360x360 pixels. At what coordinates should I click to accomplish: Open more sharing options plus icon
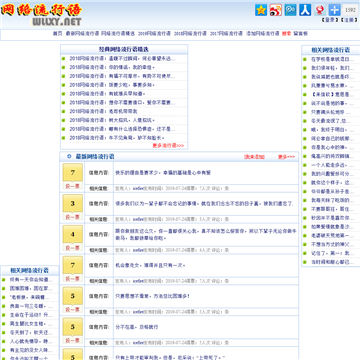pos(334,10)
